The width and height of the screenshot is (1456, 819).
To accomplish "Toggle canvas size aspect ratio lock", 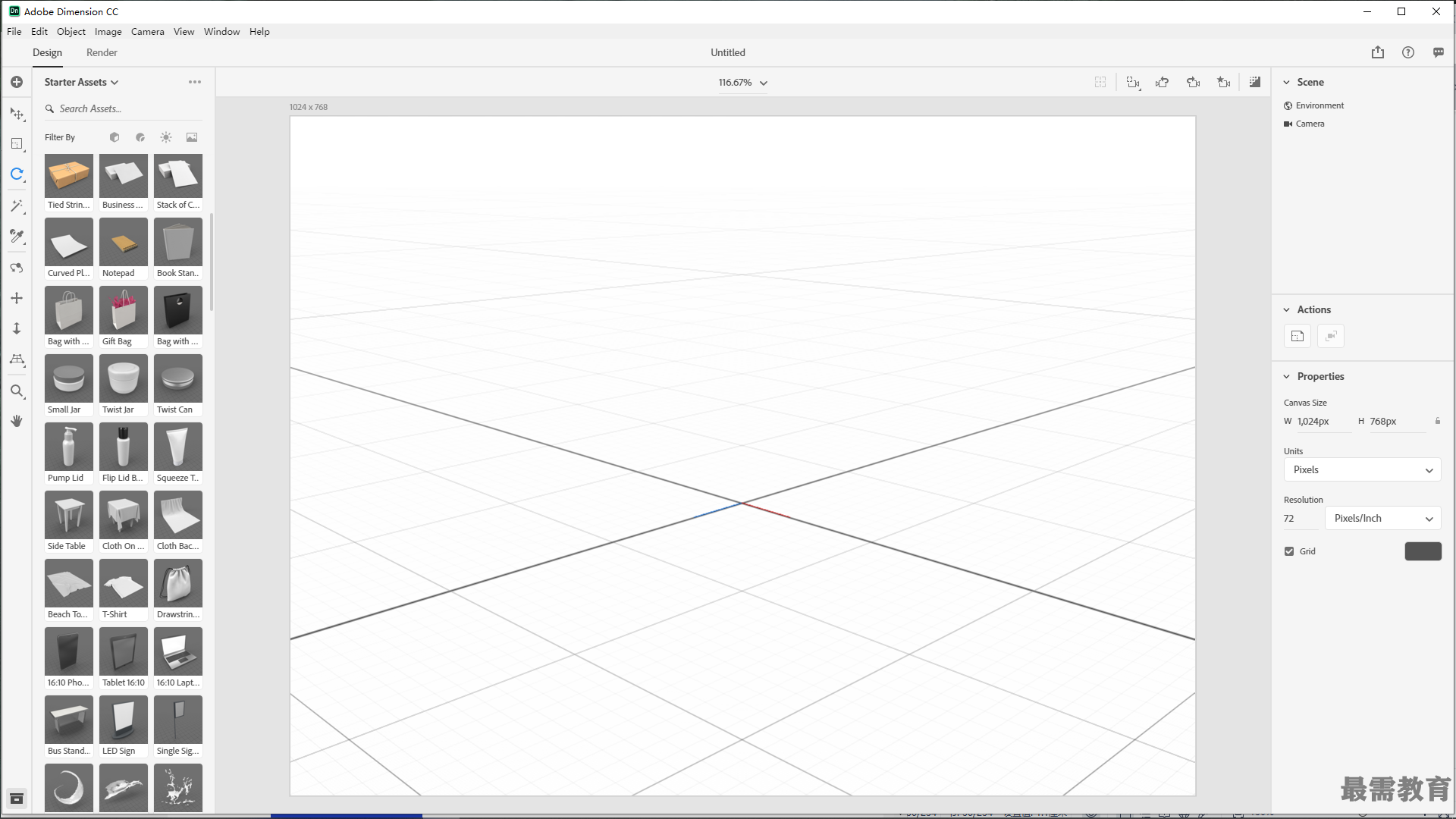I will tap(1438, 421).
